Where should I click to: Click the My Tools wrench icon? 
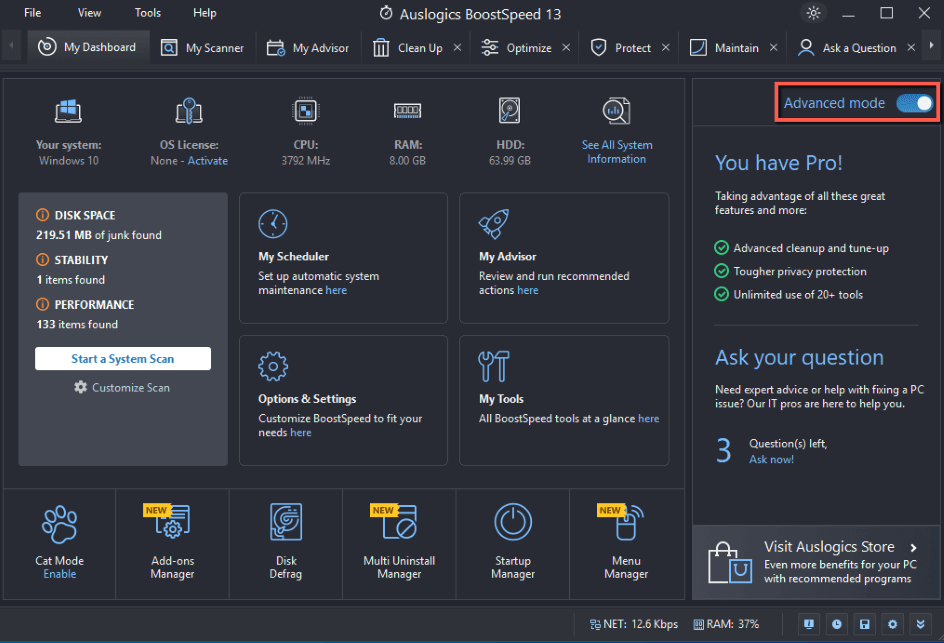(x=494, y=366)
